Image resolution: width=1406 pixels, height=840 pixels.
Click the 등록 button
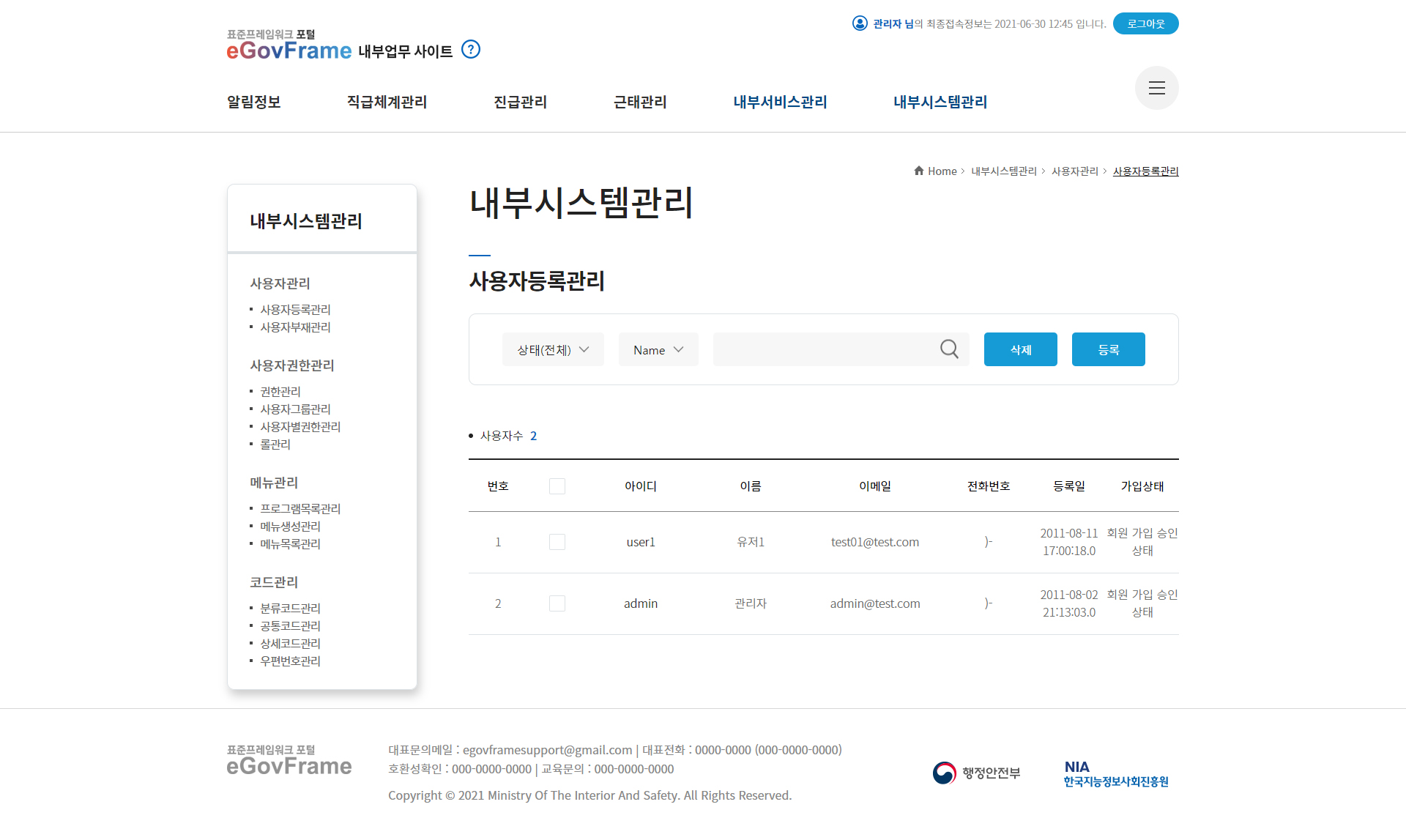[1108, 350]
